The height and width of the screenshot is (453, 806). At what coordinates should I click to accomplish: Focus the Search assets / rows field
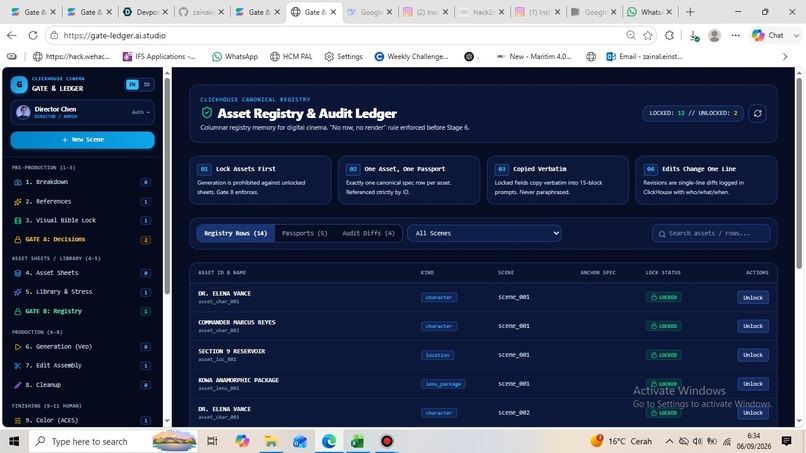click(x=711, y=233)
